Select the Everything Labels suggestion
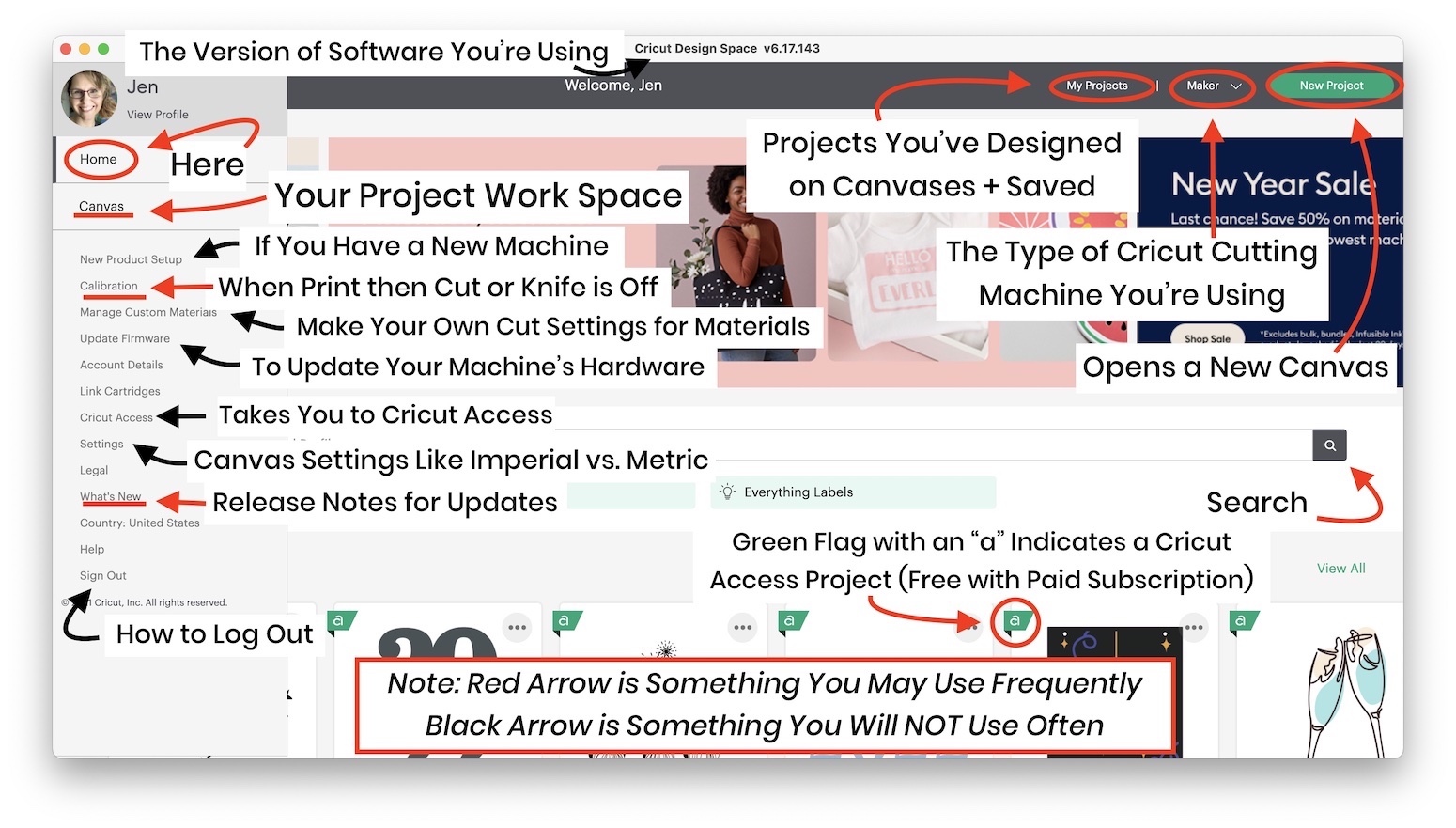1456x828 pixels. (853, 492)
